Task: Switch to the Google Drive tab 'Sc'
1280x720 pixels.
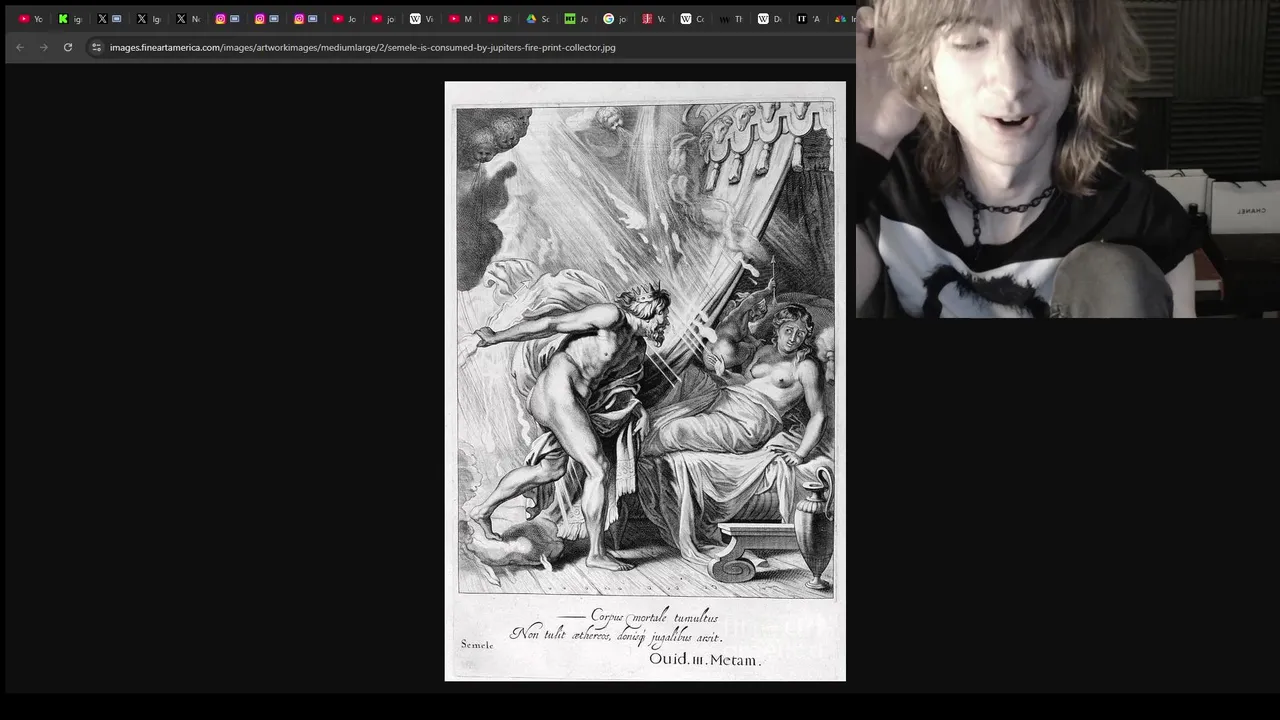Action: (538, 19)
